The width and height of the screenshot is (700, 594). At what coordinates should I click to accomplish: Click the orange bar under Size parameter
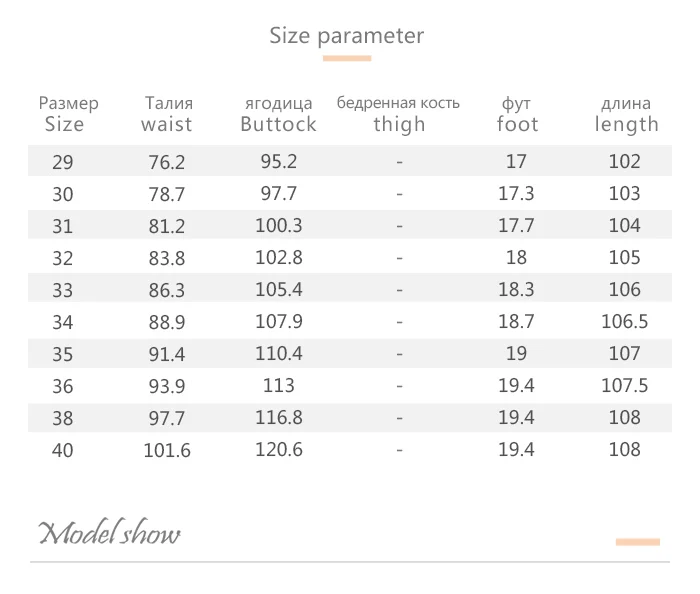point(347,58)
